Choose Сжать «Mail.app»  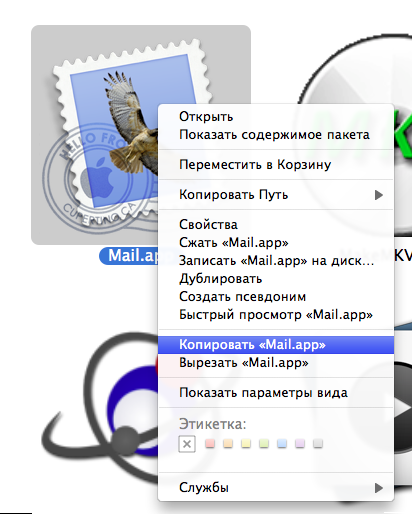[275, 242]
